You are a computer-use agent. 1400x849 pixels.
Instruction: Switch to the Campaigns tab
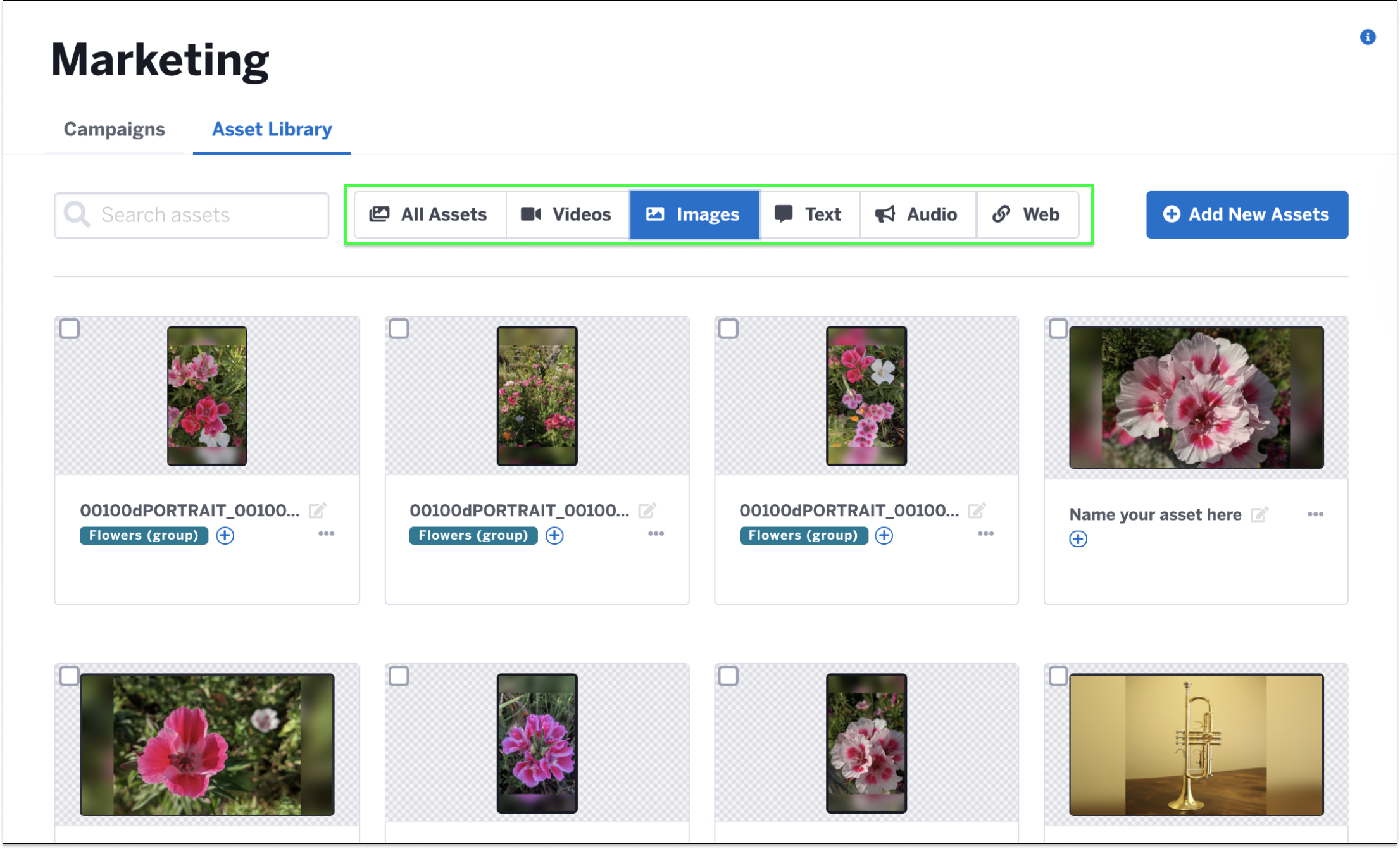115,129
